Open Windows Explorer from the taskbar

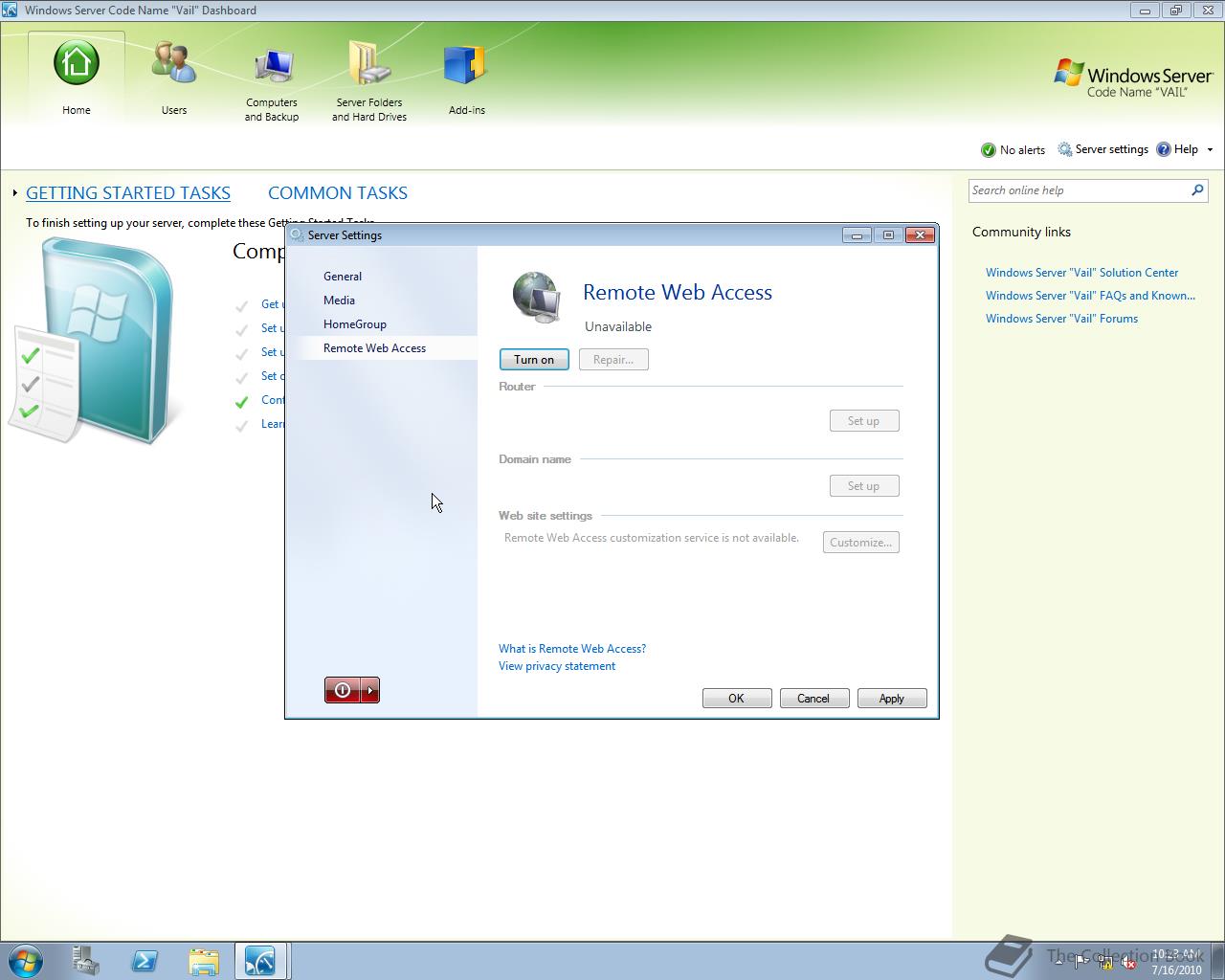tap(204, 961)
